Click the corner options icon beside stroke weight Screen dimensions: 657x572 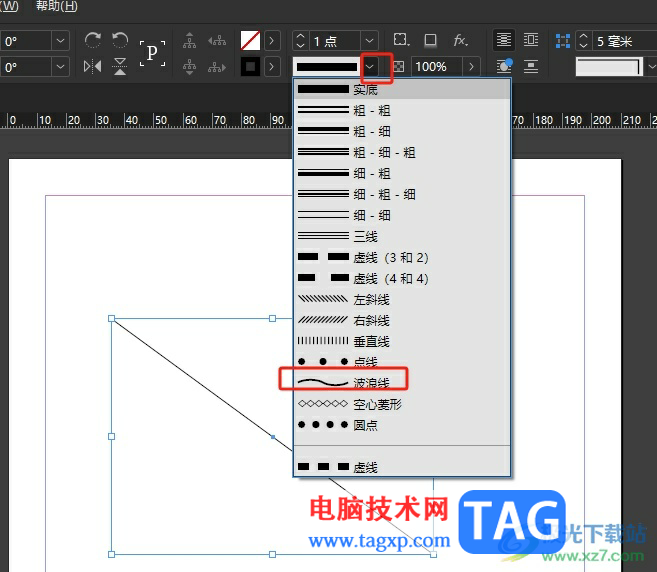click(401, 40)
